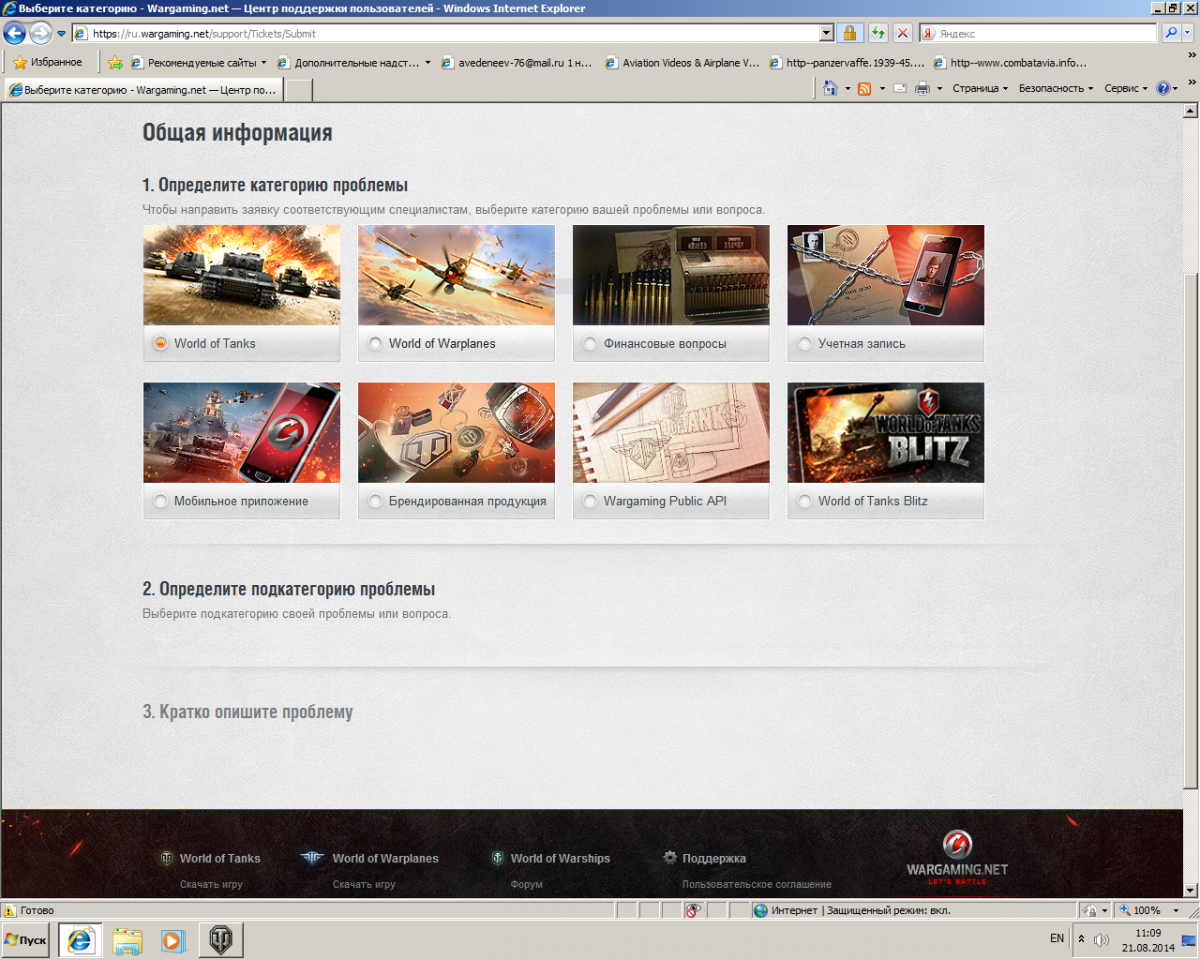1200x960 pixels.
Task: Expand the address bar history dropdown
Action: [826, 33]
